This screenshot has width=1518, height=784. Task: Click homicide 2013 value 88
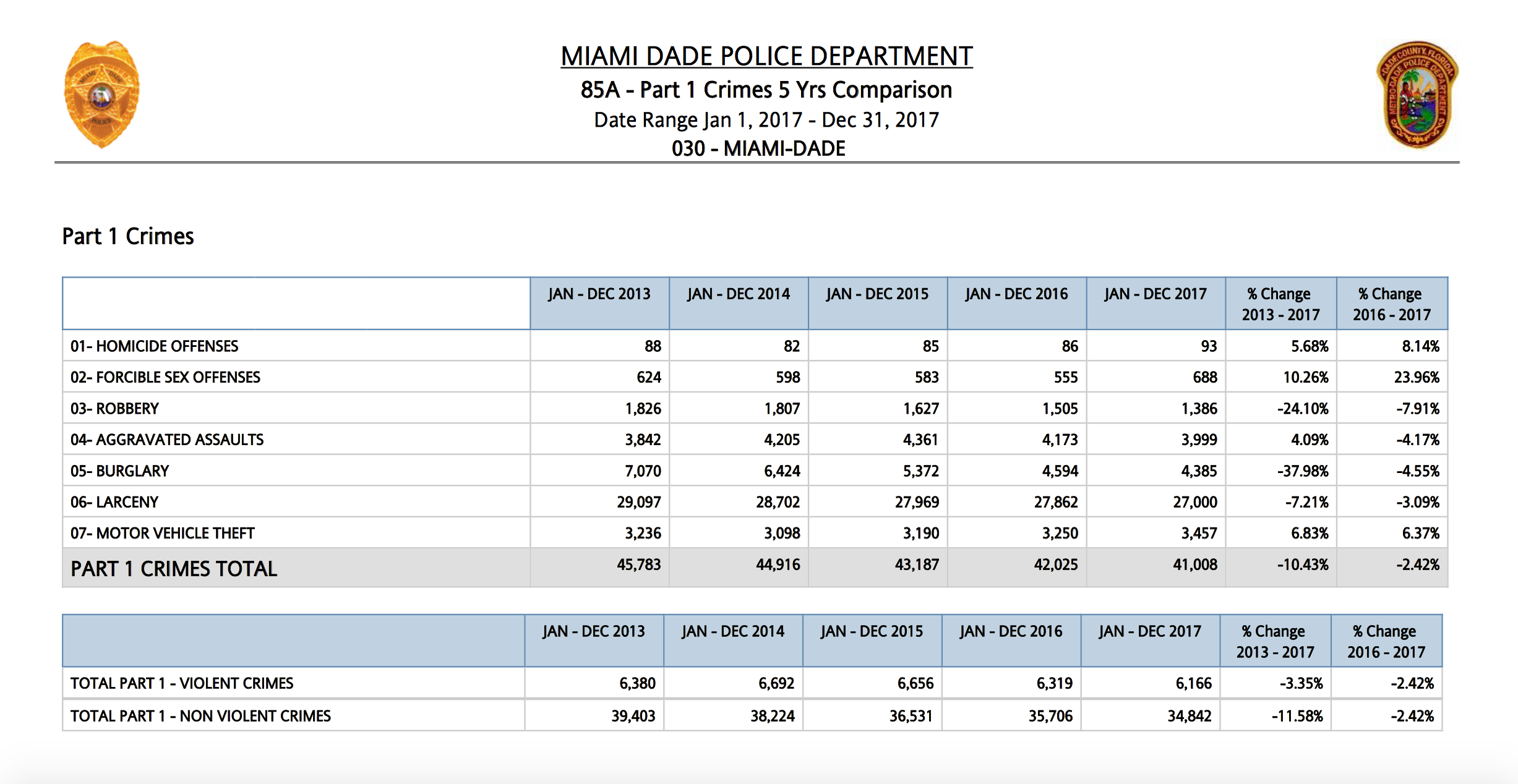653,346
